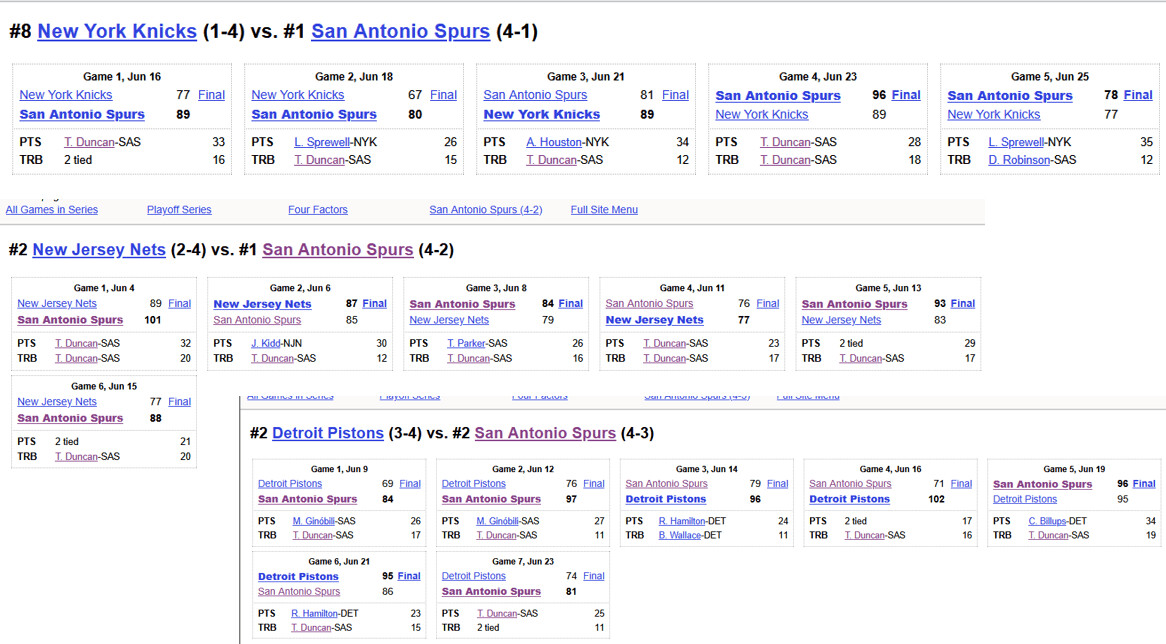The image size is (1166, 644).
Task: Click Final link for Nets Game 6, Jun 15
Action: tap(179, 402)
